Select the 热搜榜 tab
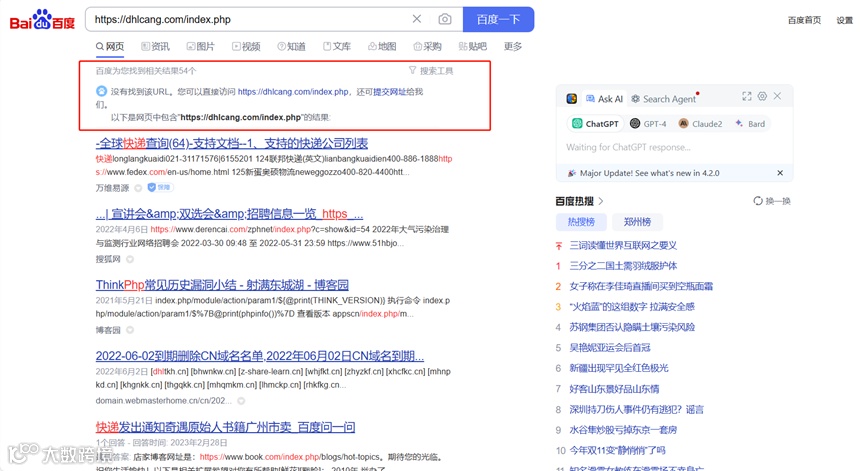Viewport: 865px width, 471px height. click(581, 222)
